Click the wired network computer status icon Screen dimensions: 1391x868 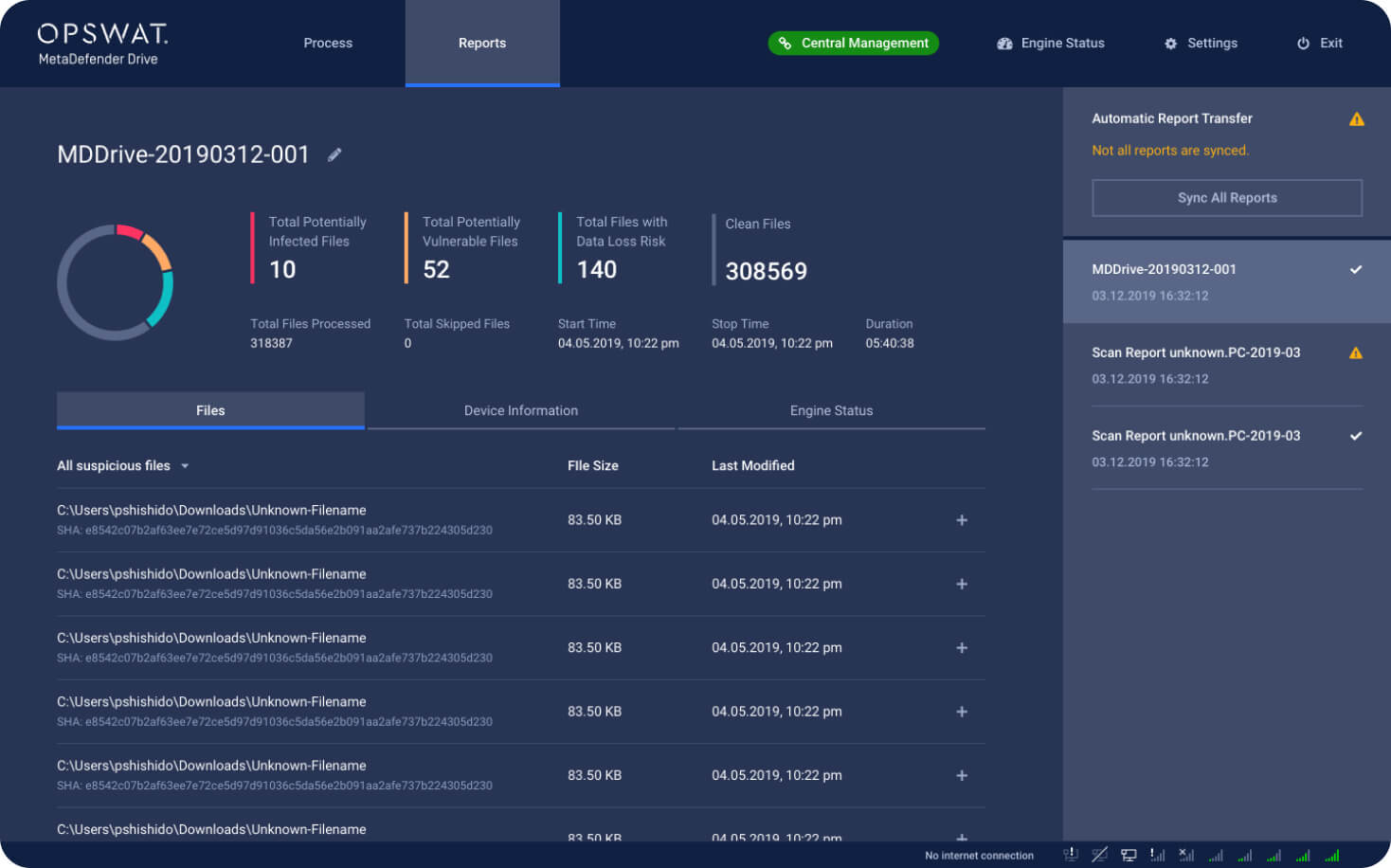click(x=1129, y=855)
